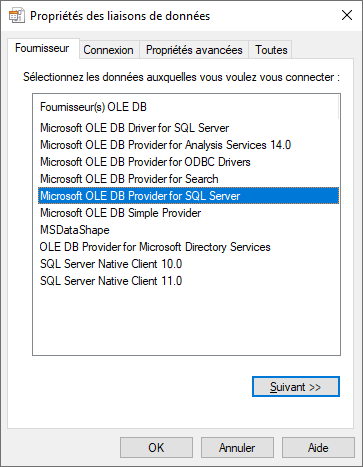363x467 pixels.
Task: Select SQL Server Native Client 10.0
Action: click(x=111, y=264)
